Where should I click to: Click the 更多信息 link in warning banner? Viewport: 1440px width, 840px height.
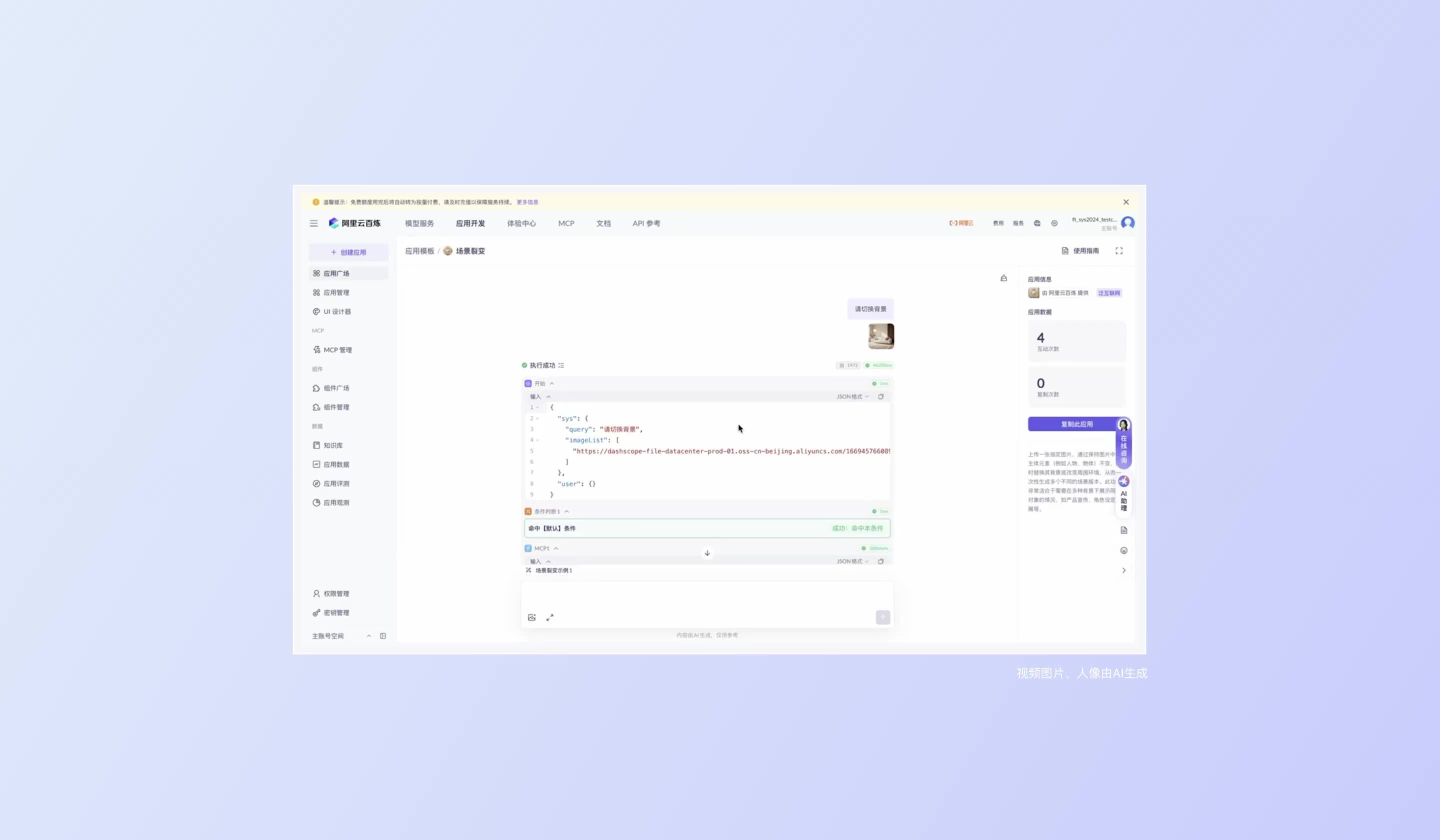click(527, 202)
